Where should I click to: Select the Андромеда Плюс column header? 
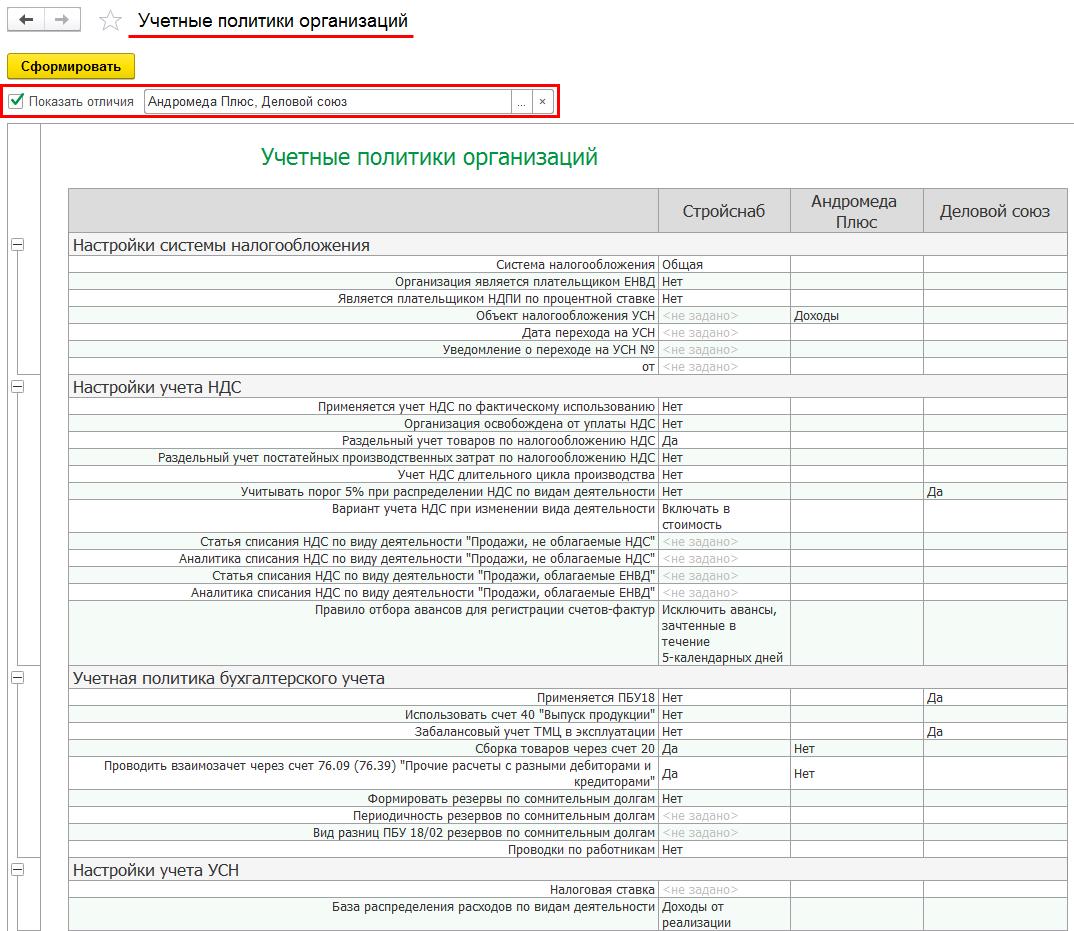[x=856, y=211]
